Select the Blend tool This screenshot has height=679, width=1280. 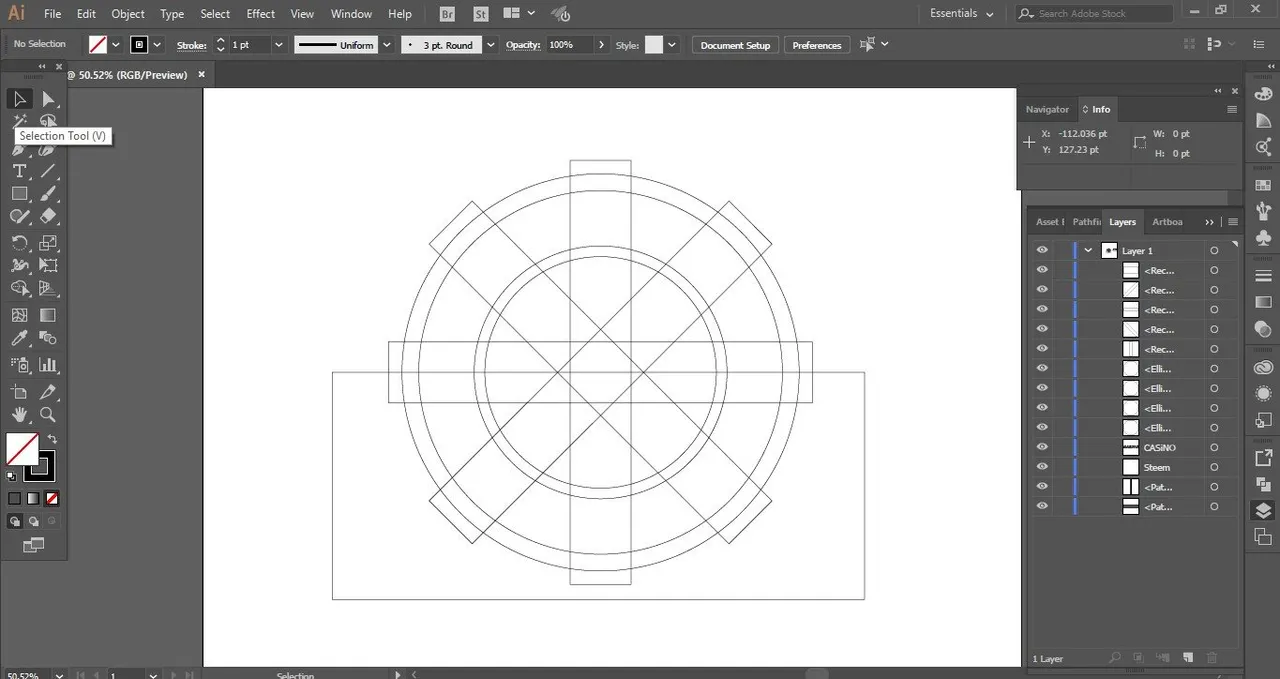[48, 338]
